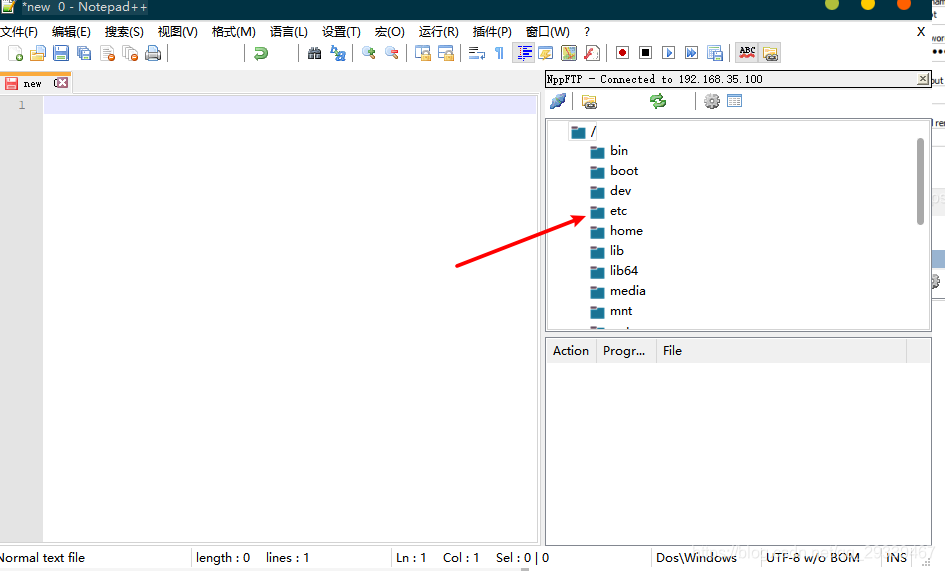This screenshot has height=571, width=945.
Task: Refresh the FTP directory listing
Action: [658, 101]
